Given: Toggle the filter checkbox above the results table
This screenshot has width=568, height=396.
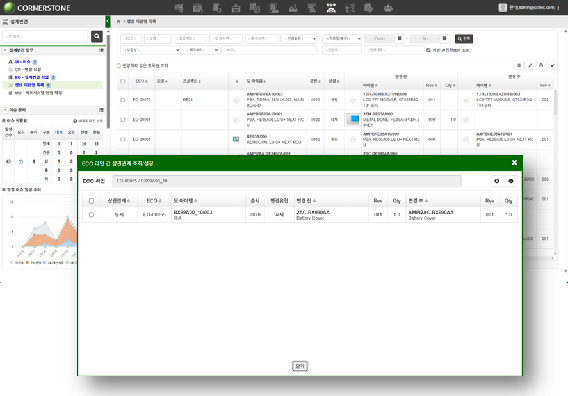Looking at the screenshot, I should point(119,66).
